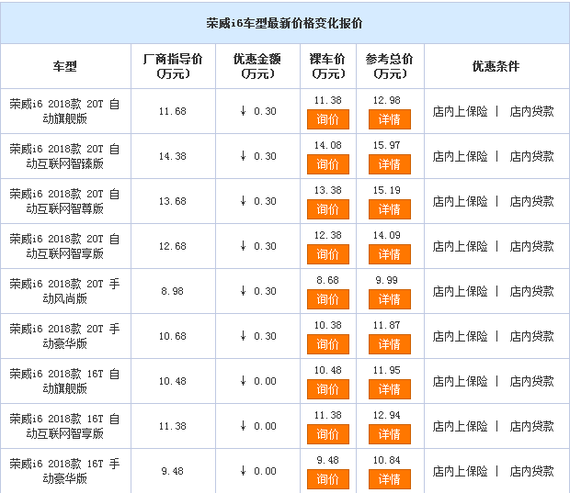Click the 优惠金额 column header
This screenshot has height=493, width=570.
coord(257,66)
